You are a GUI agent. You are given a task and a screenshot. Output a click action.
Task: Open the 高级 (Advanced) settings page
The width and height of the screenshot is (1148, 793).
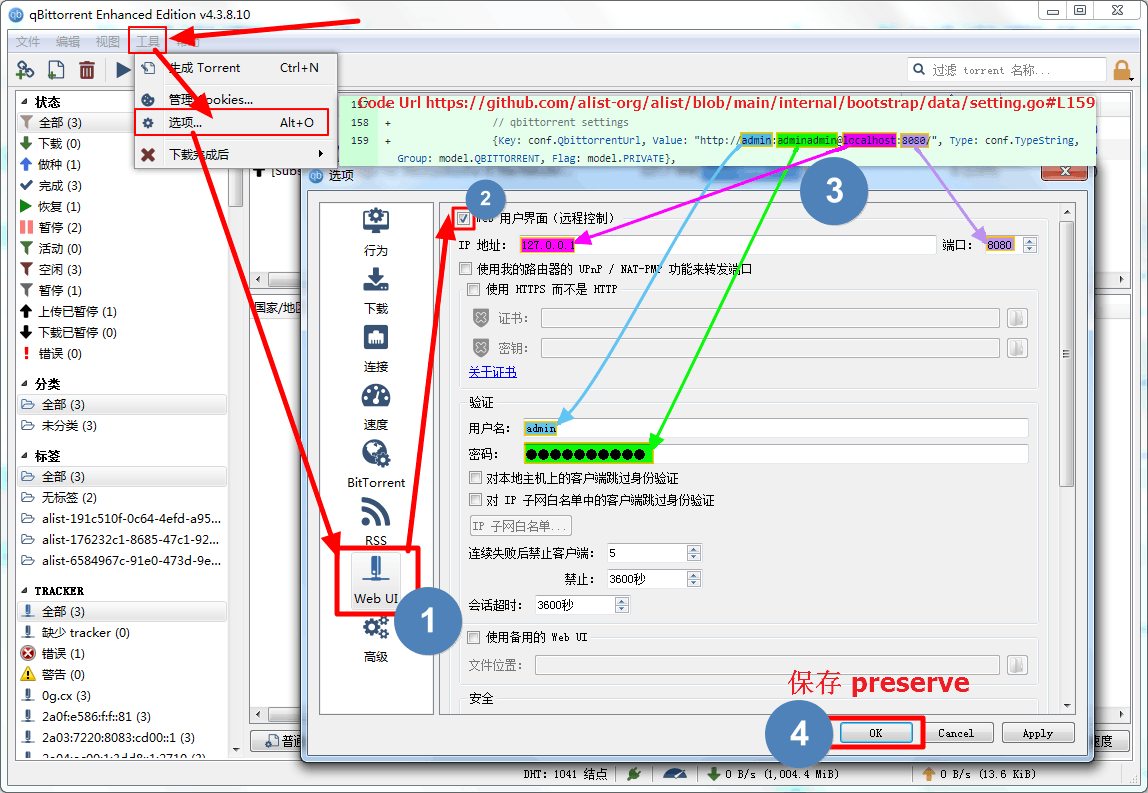pos(375,638)
